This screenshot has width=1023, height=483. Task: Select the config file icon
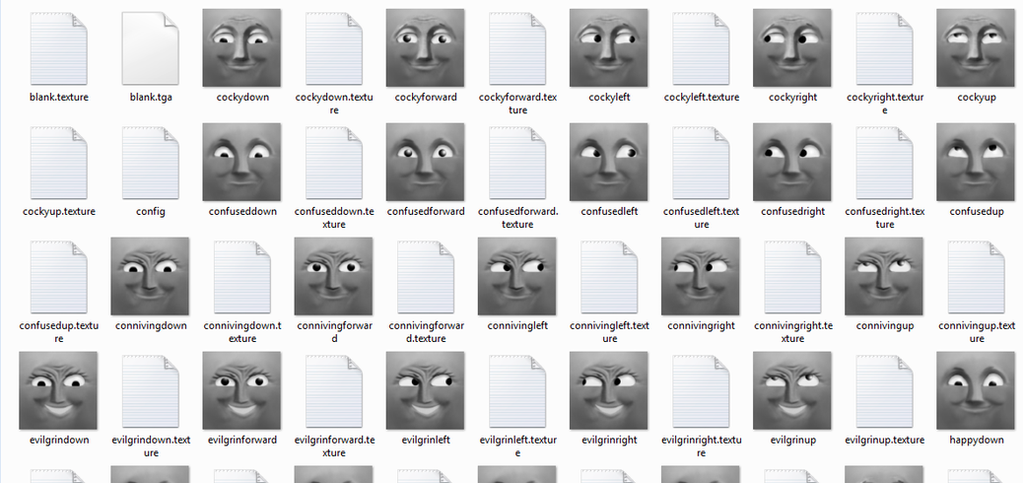[150, 163]
